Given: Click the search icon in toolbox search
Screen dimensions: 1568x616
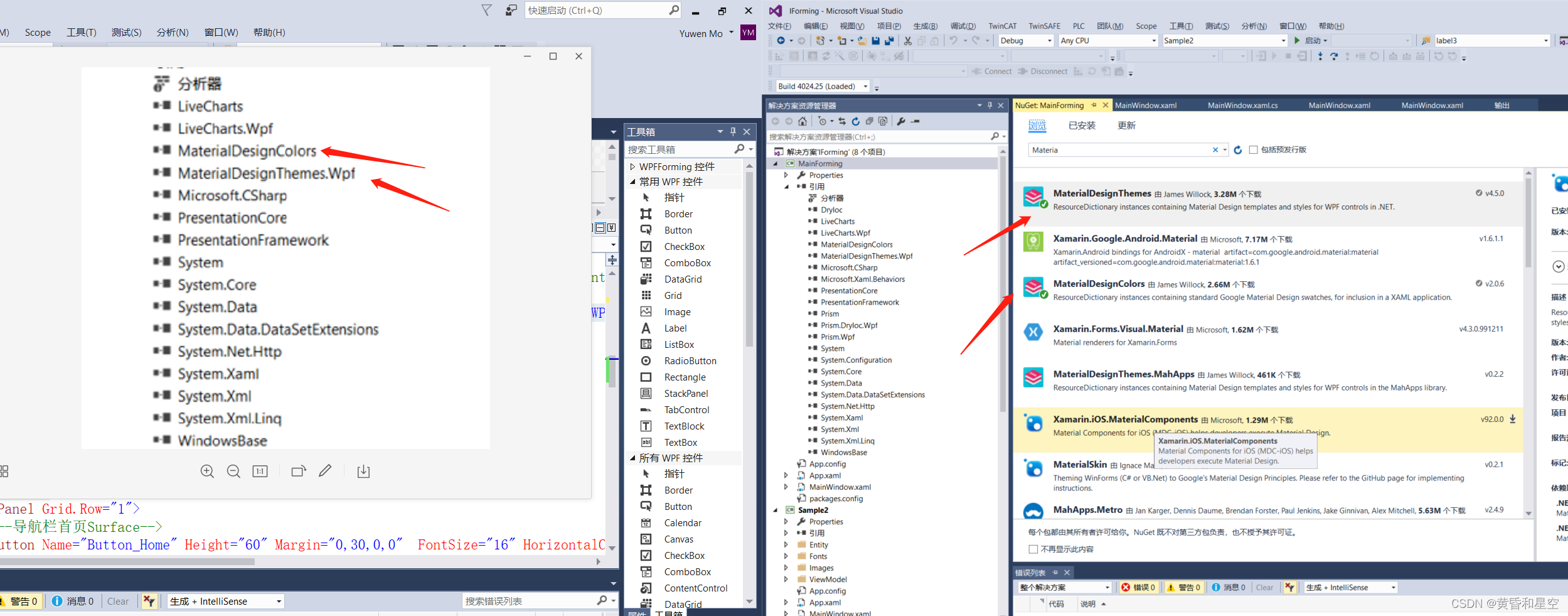Looking at the screenshot, I should click(740, 149).
